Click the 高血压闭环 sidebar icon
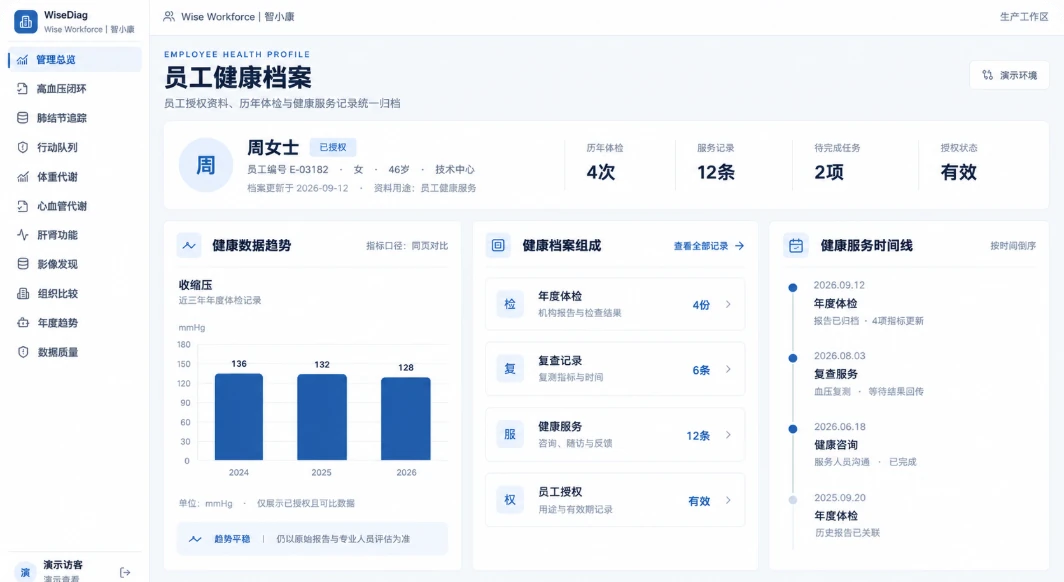 coord(22,89)
